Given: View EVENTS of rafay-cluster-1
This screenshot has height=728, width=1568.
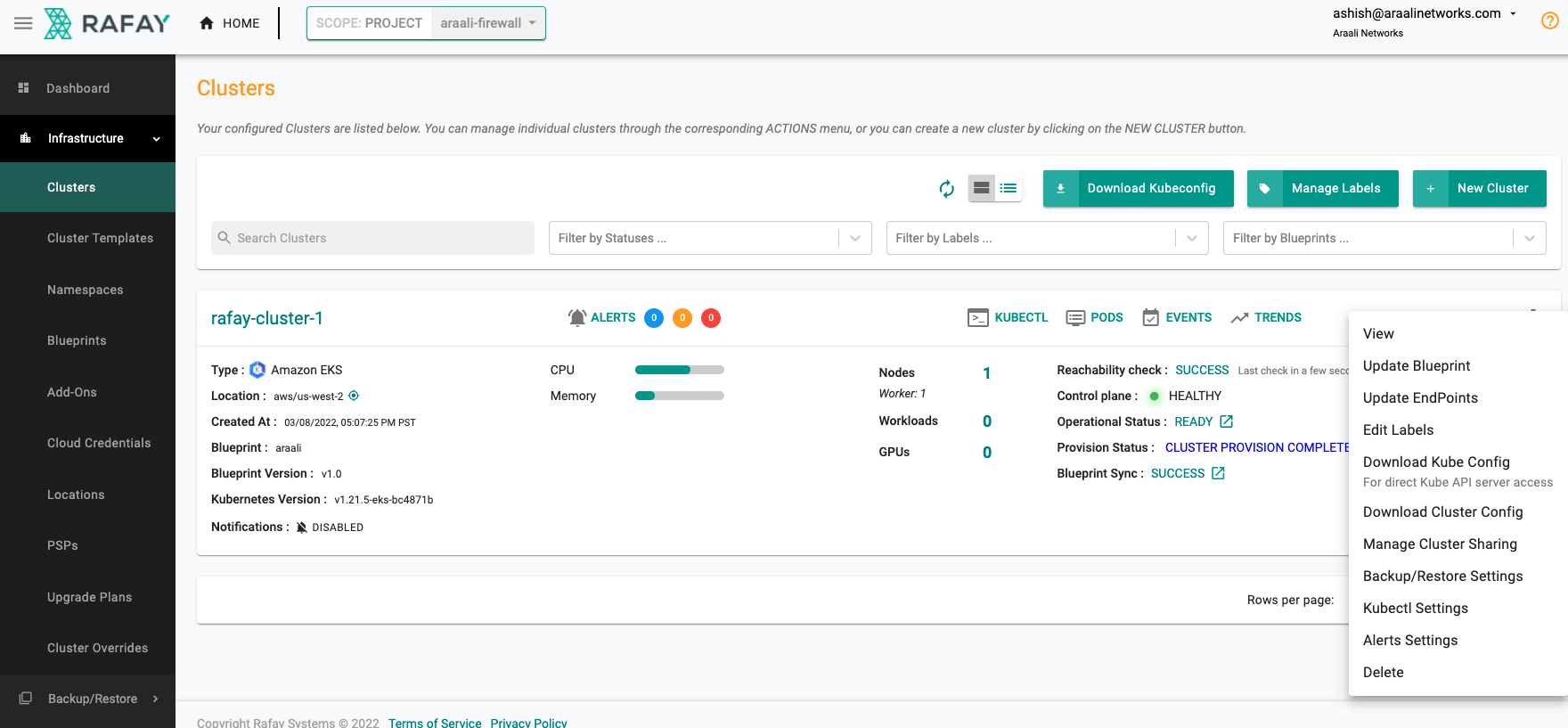Looking at the screenshot, I should click(1177, 318).
